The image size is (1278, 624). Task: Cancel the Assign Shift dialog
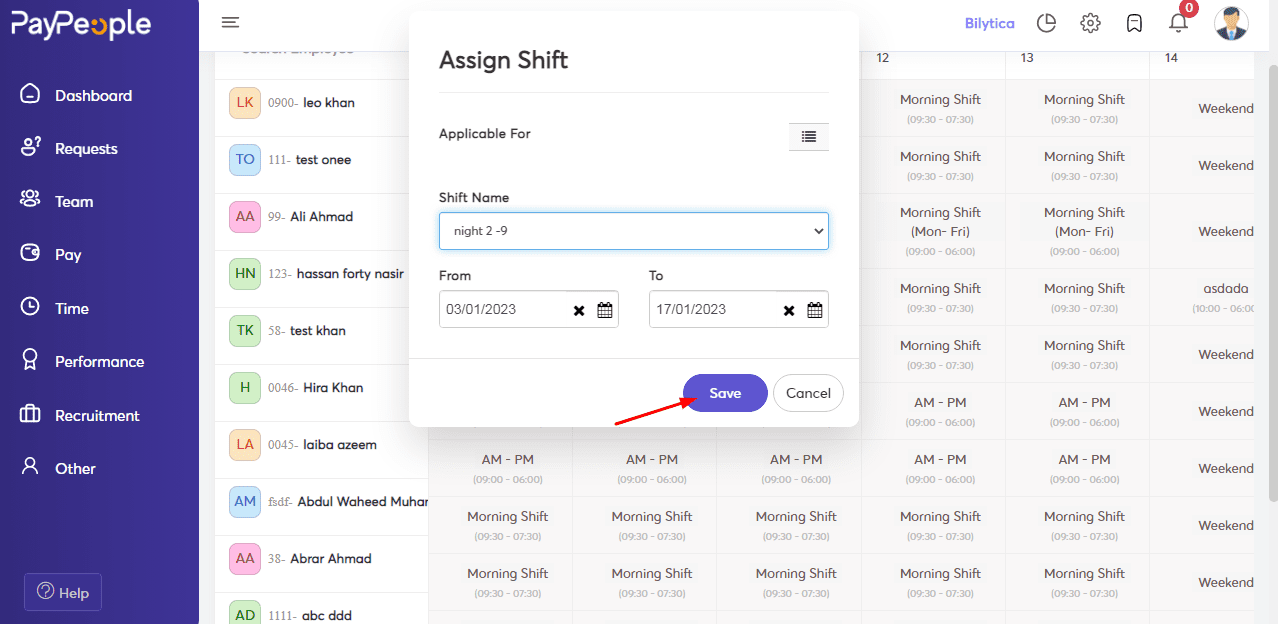pyautogui.click(x=808, y=393)
